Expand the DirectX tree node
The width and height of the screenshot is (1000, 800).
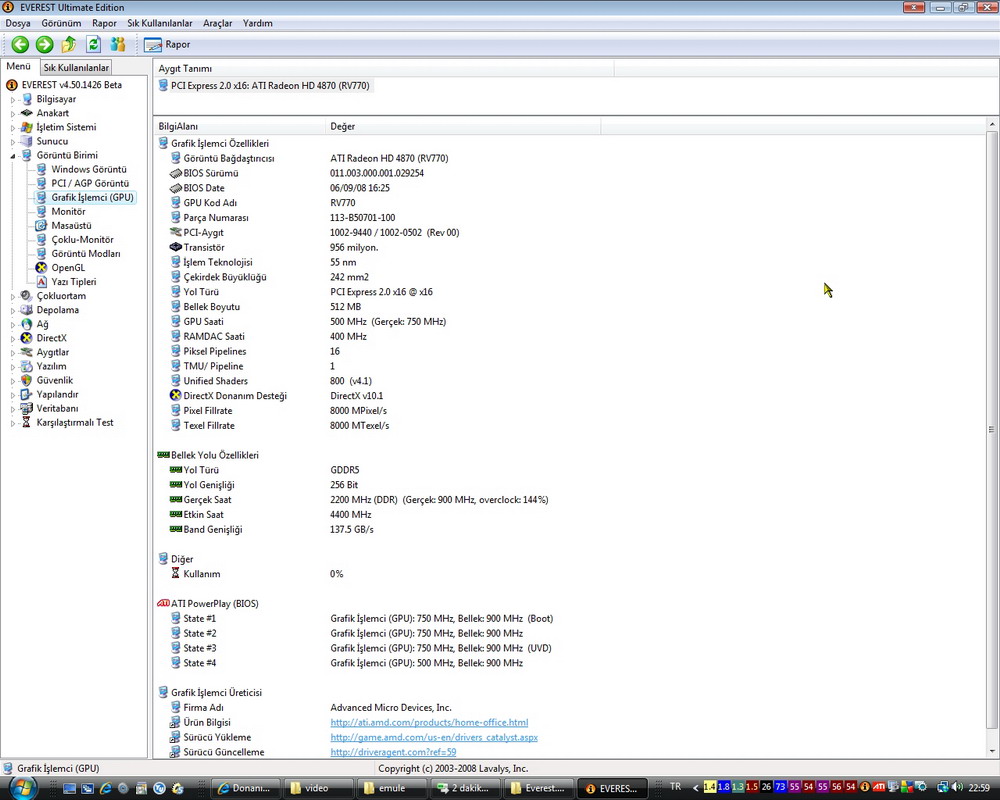[12, 338]
